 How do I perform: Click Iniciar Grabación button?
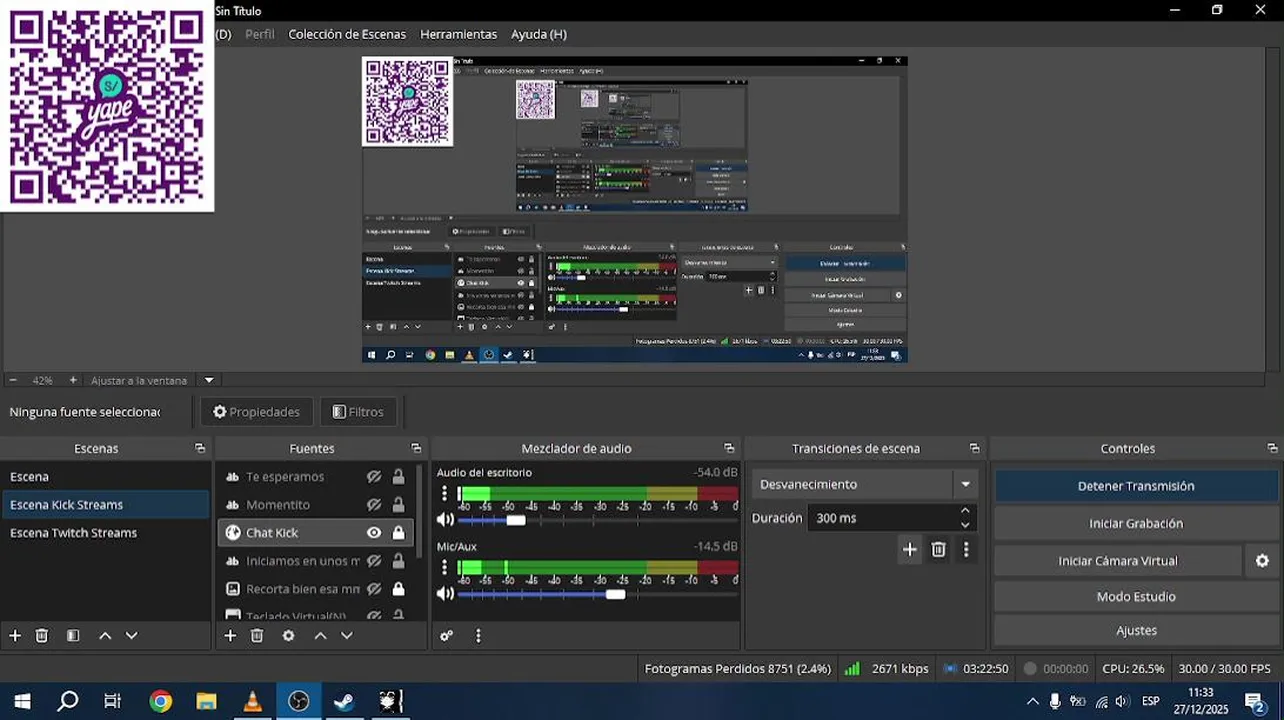[x=1136, y=523]
